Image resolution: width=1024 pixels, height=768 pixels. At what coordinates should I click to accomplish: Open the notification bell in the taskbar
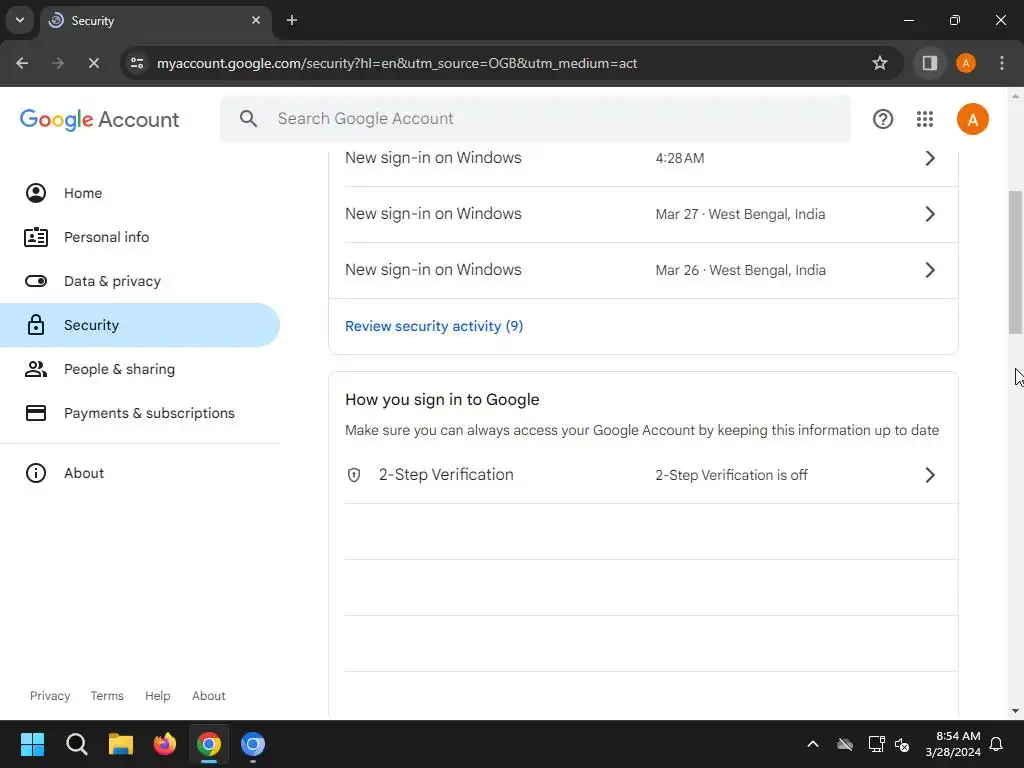[x=997, y=744]
